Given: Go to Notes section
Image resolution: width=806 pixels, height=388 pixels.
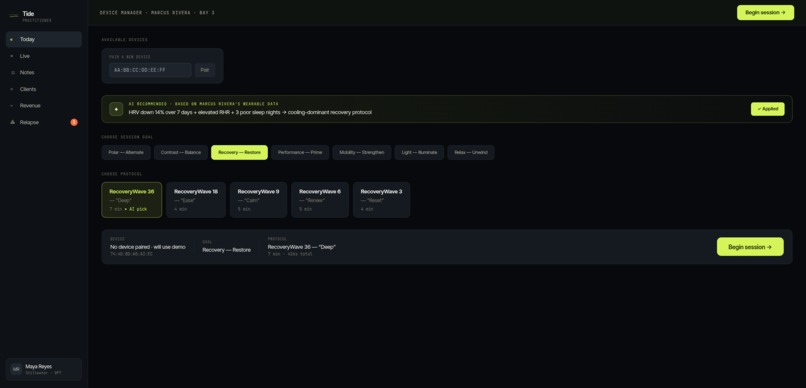Looking at the screenshot, I should tap(44, 72).
